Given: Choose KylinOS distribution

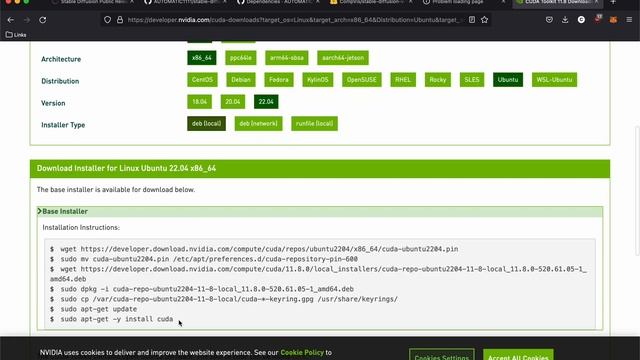Looking at the screenshot, I should [318, 80].
